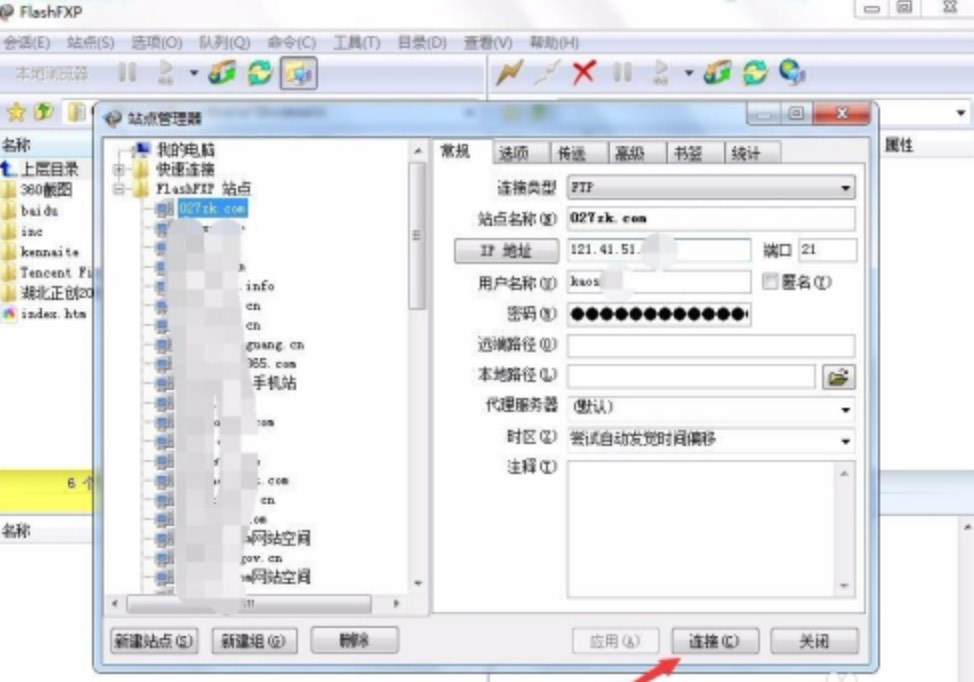This screenshot has width=974, height=682.
Task: Open the 查看(V) menu
Action: (488, 43)
